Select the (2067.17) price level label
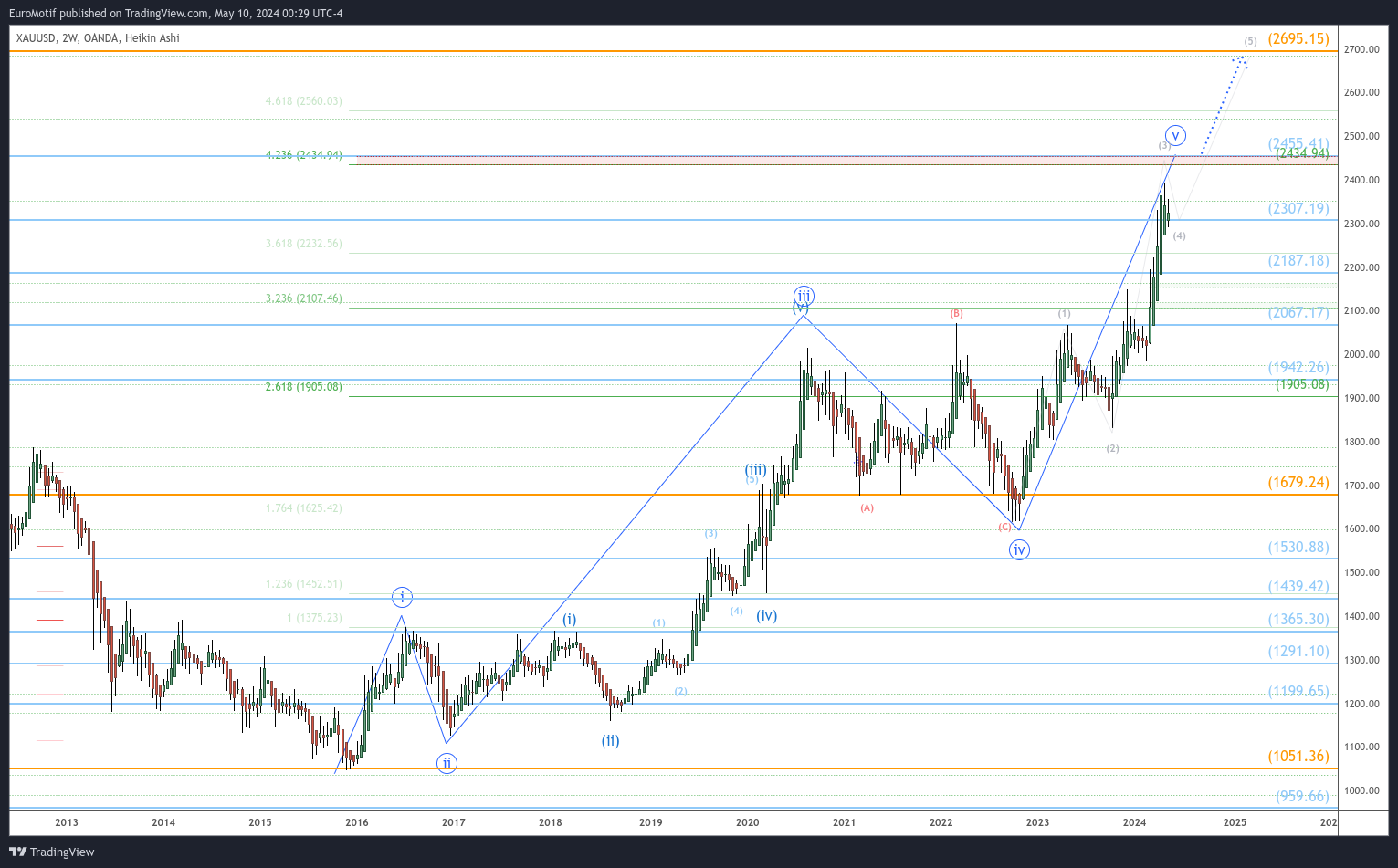1398x868 pixels. (x=1298, y=312)
